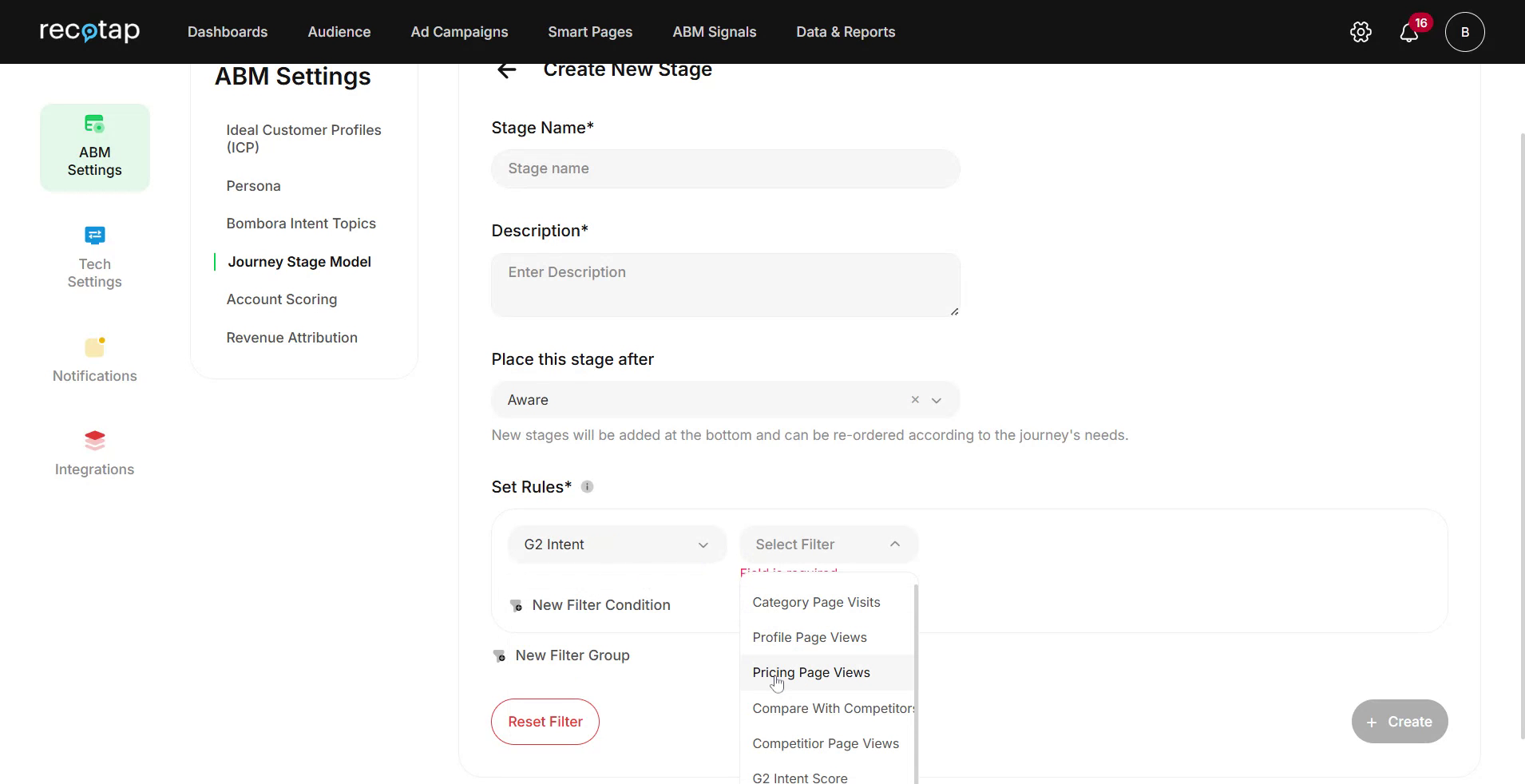
Task: Click the Reset Filter button
Action: tap(545, 722)
